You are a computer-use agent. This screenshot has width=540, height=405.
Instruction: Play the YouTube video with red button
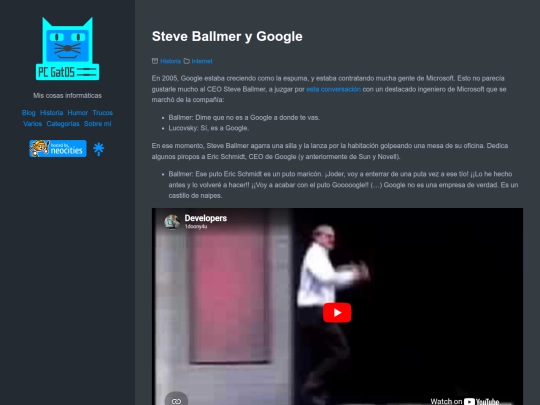tap(337, 312)
